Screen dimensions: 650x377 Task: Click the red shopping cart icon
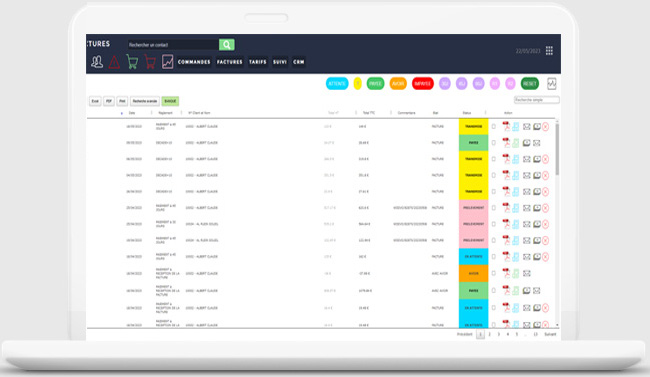point(150,62)
